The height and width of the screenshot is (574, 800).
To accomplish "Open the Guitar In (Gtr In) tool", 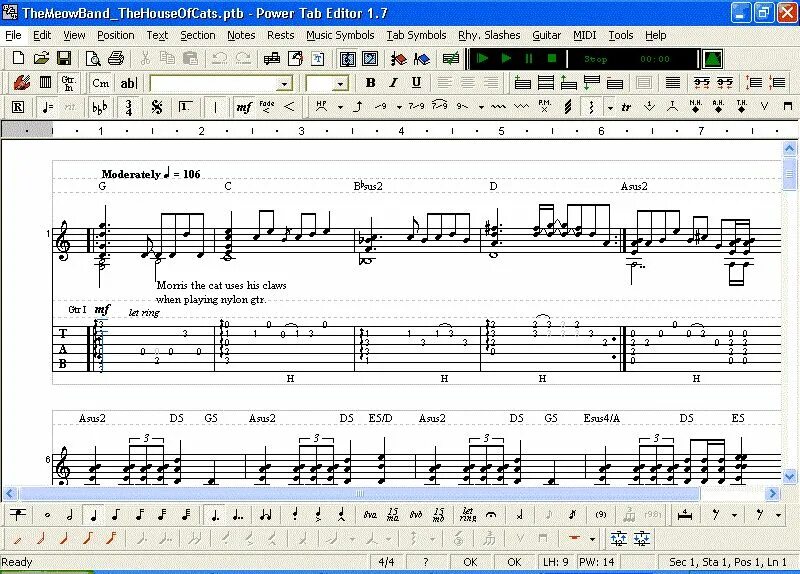I will coord(68,82).
